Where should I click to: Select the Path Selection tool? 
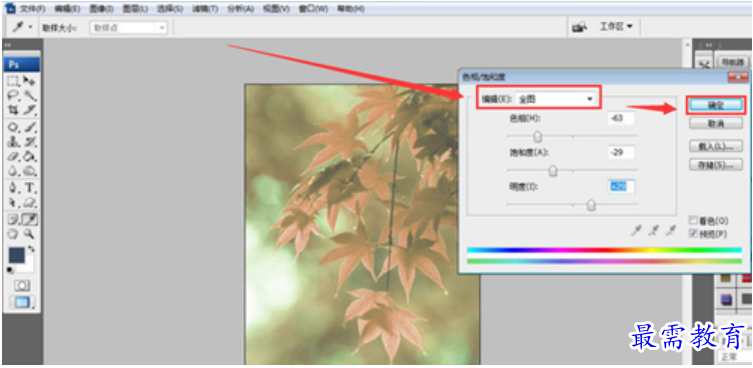tap(13, 202)
